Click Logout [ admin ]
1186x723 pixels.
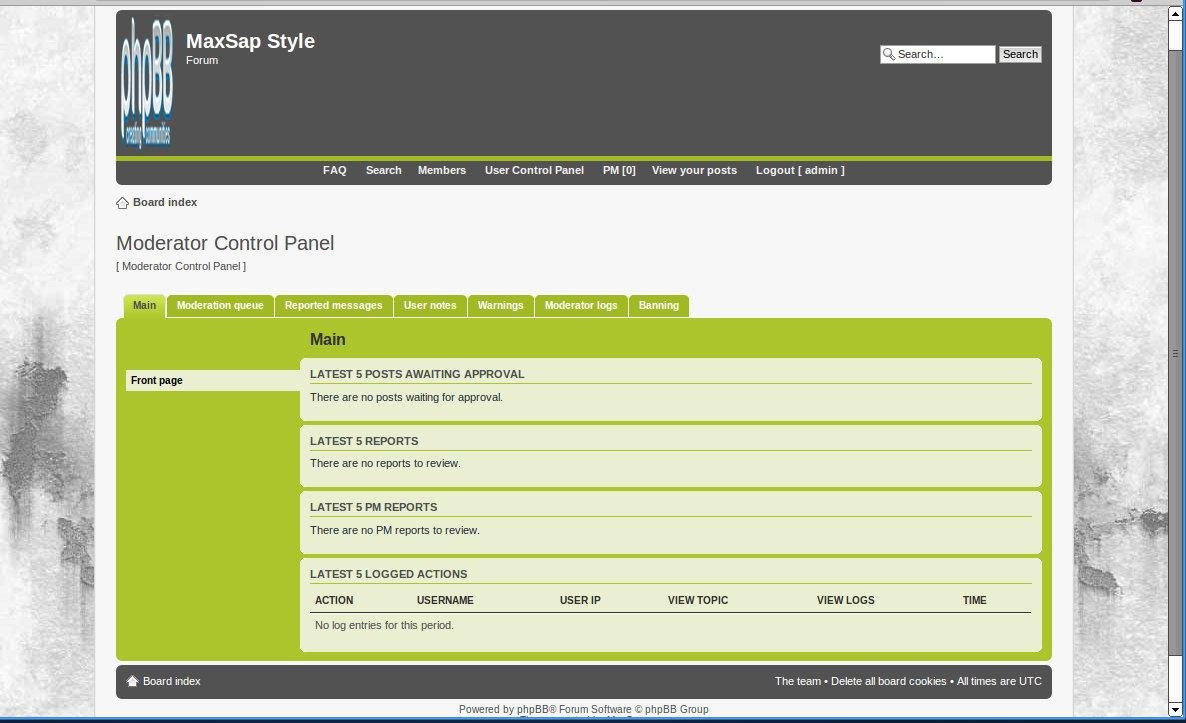coord(800,170)
